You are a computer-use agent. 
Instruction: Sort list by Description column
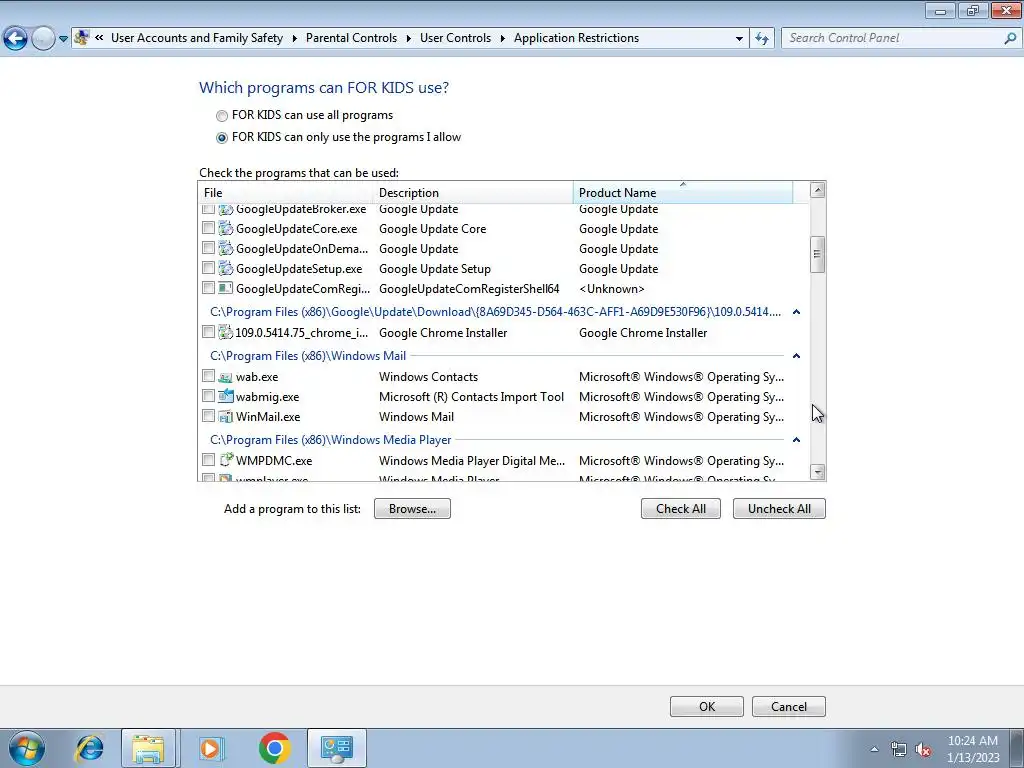click(473, 193)
